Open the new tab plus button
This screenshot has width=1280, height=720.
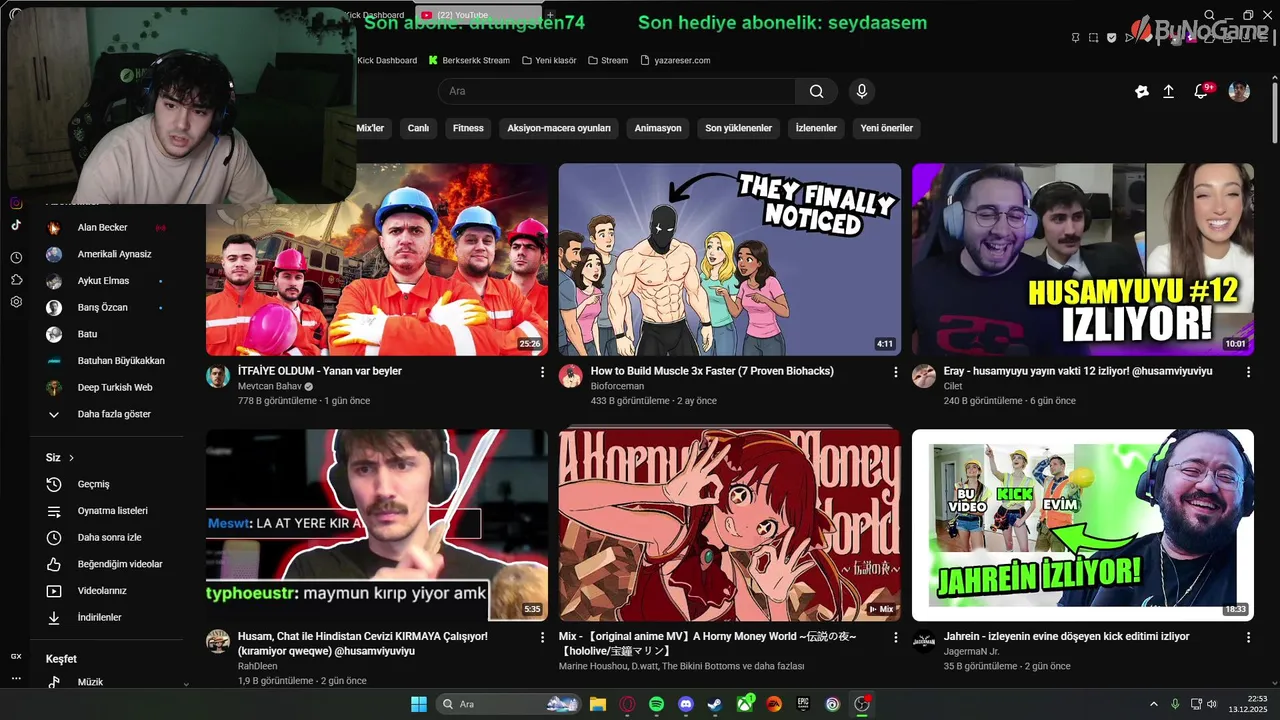549,15
